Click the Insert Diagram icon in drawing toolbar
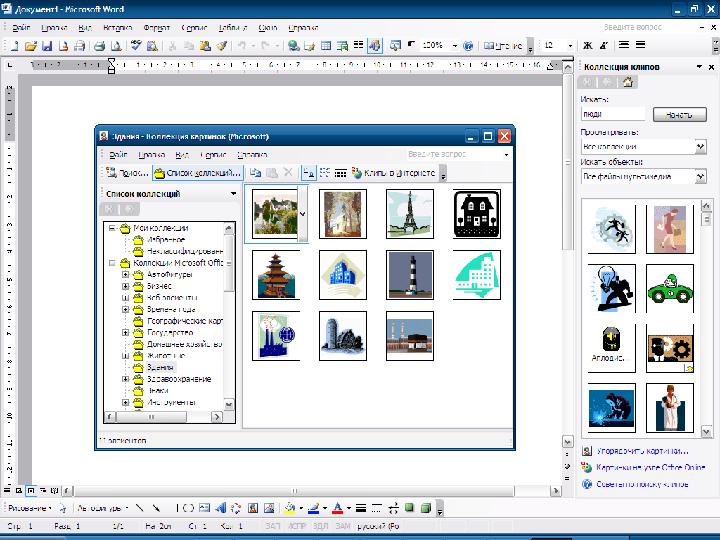This screenshot has width=720, height=540. [x=236, y=508]
